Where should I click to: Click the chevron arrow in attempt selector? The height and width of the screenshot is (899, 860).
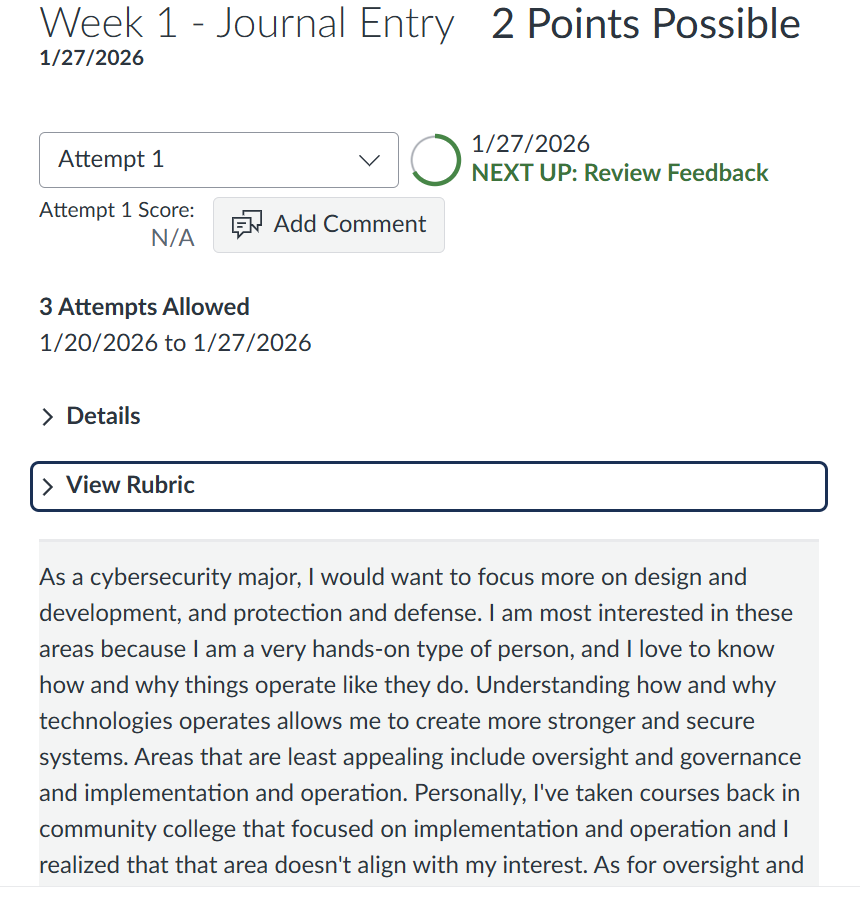click(x=369, y=160)
